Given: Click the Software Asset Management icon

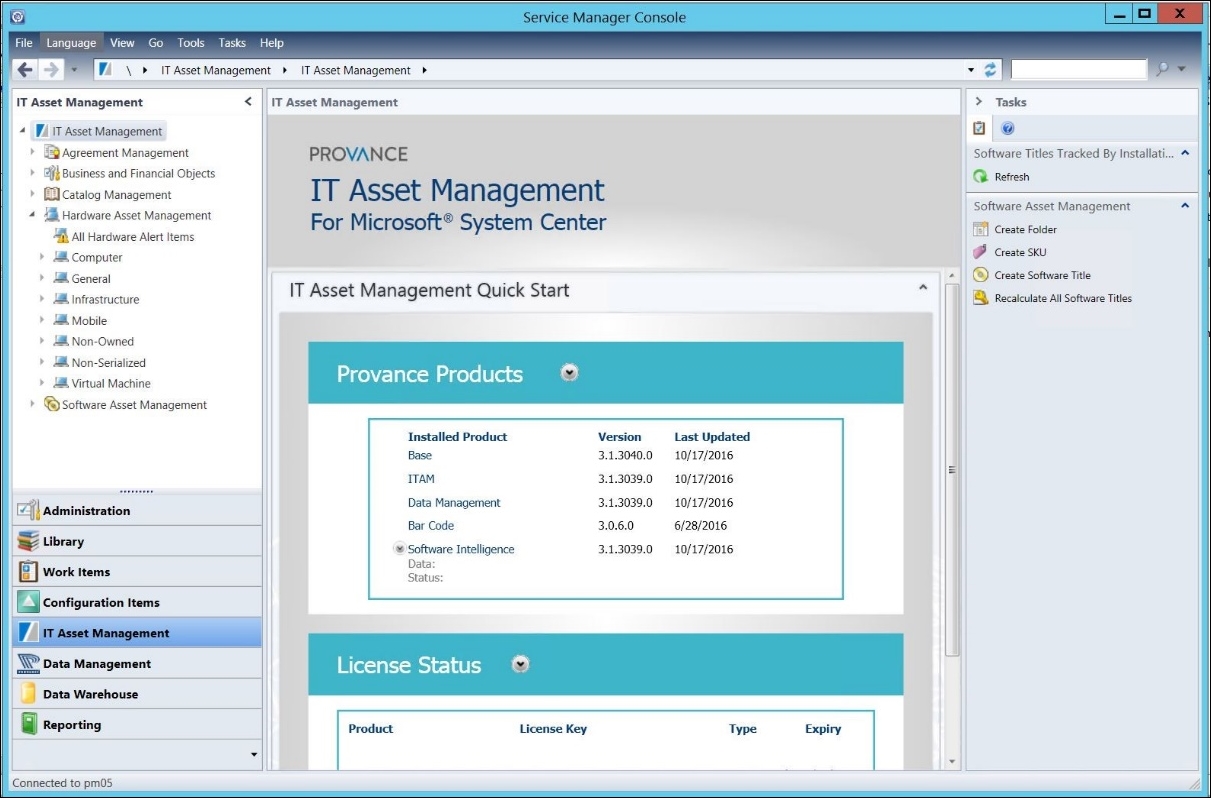Looking at the screenshot, I should coord(52,405).
